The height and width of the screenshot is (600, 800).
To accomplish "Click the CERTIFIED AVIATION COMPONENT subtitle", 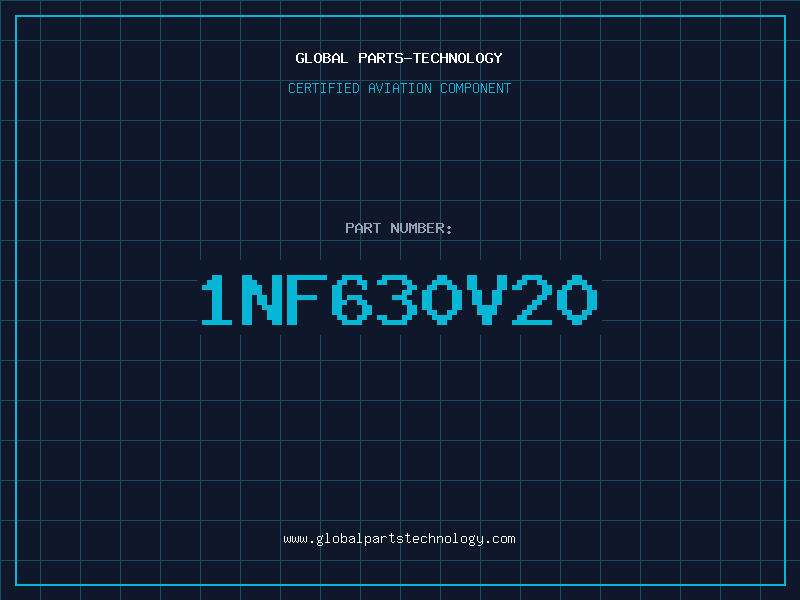I will tap(399, 88).
